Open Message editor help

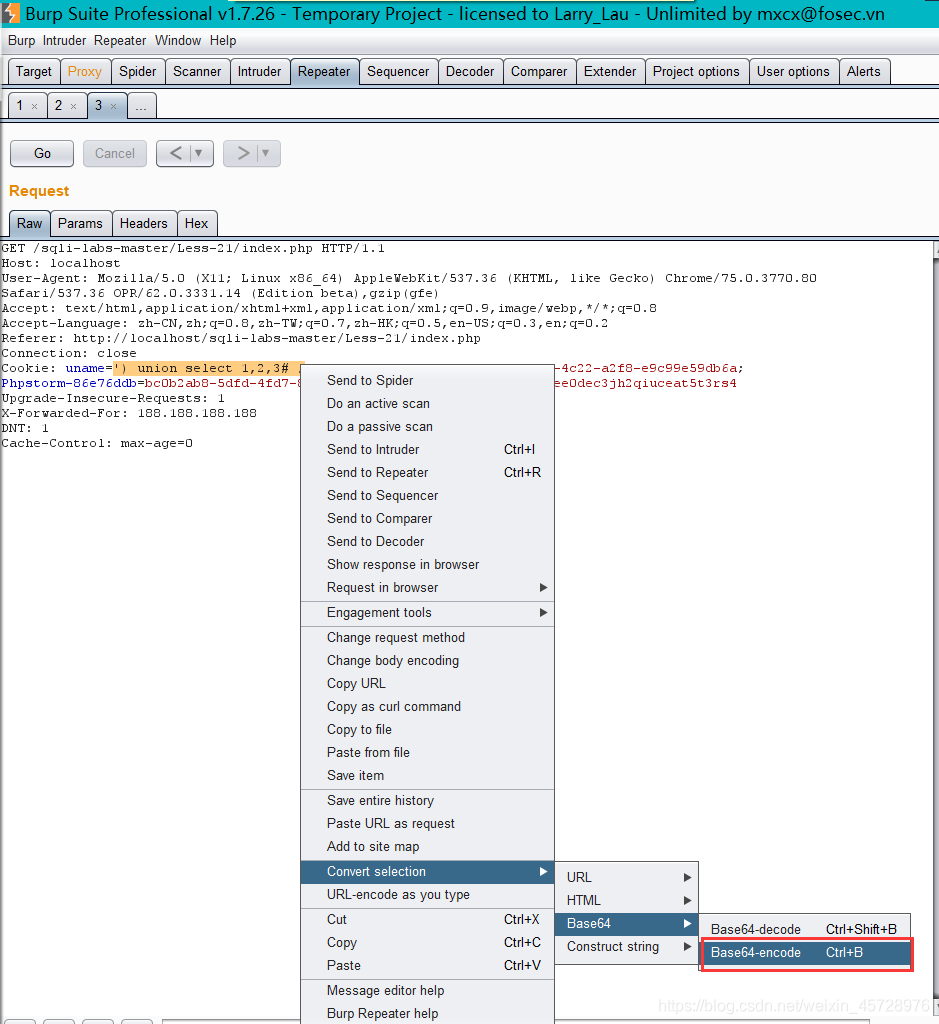coord(427,991)
